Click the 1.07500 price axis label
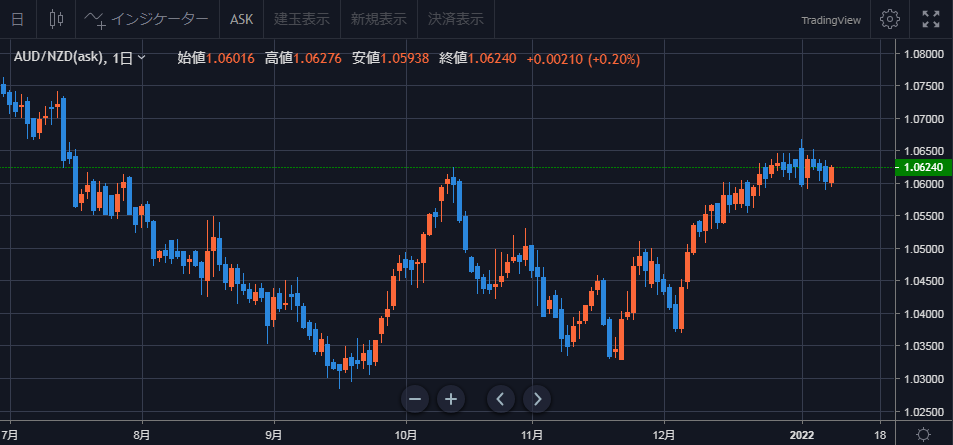This screenshot has height=445, width=953. (x=923, y=86)
